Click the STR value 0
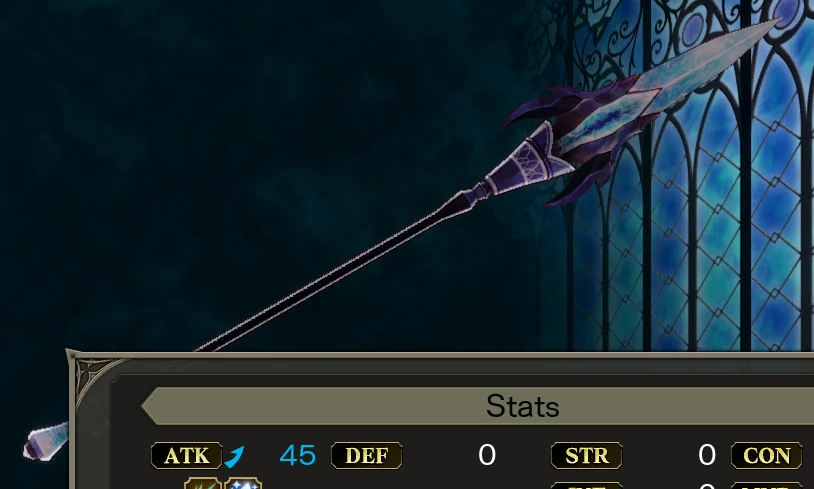Viewport: 814px width, 489px height. tap(707, 455)
